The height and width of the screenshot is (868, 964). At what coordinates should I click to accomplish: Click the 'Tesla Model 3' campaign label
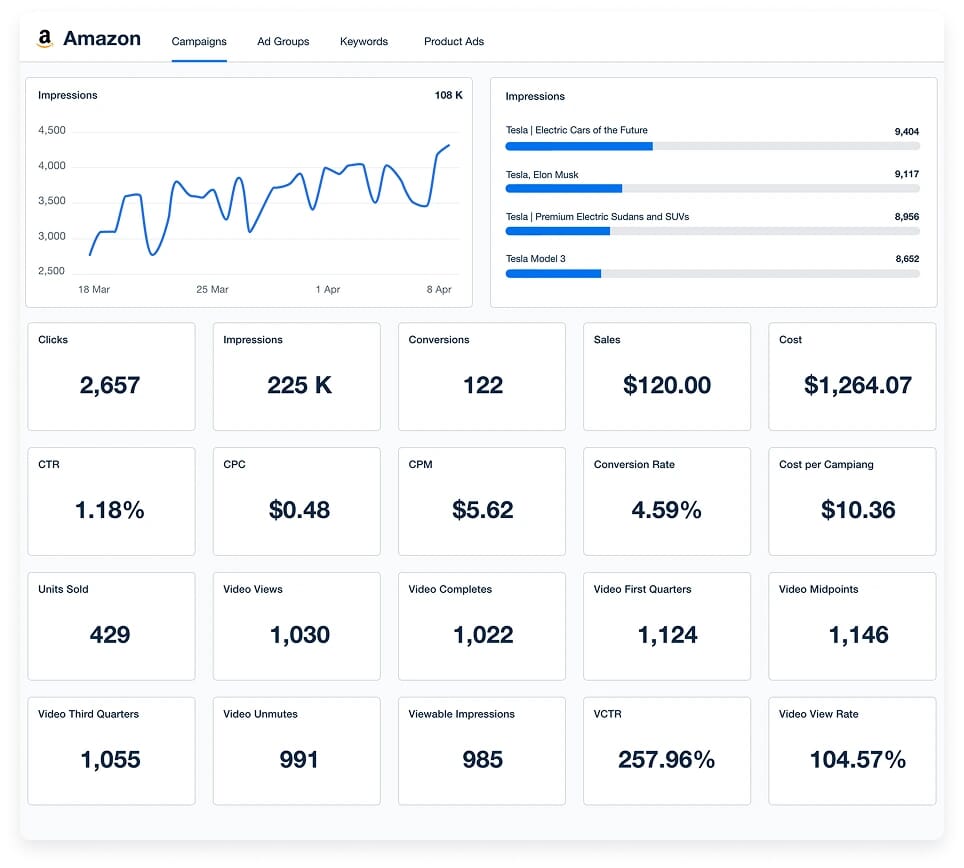[535, 259]
